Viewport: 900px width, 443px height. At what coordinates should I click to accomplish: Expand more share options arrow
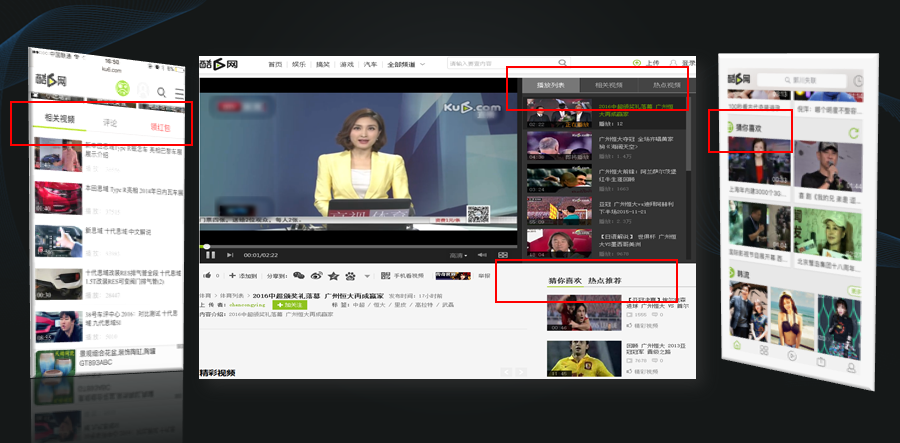tap(367, 275)
